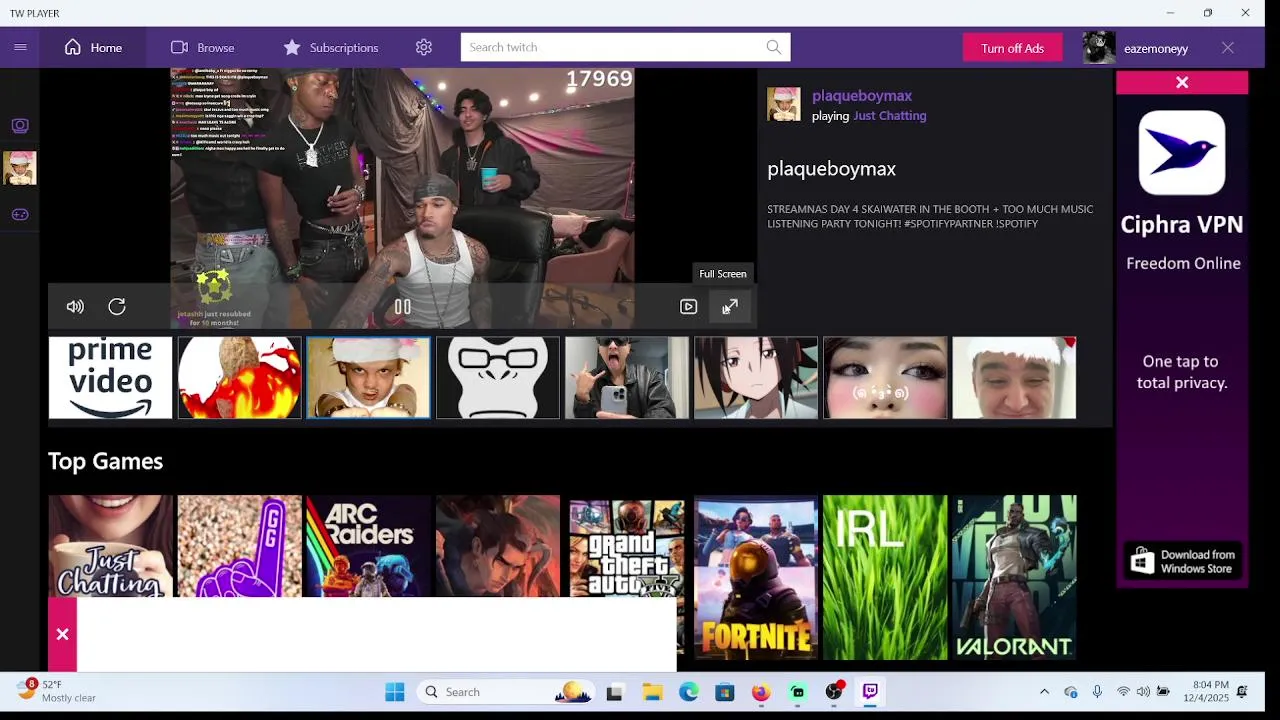Select the highlighted Santa hat kid thumbnail
The height and width of the screenshot is (720, 1280).
(x=368, y=378)
